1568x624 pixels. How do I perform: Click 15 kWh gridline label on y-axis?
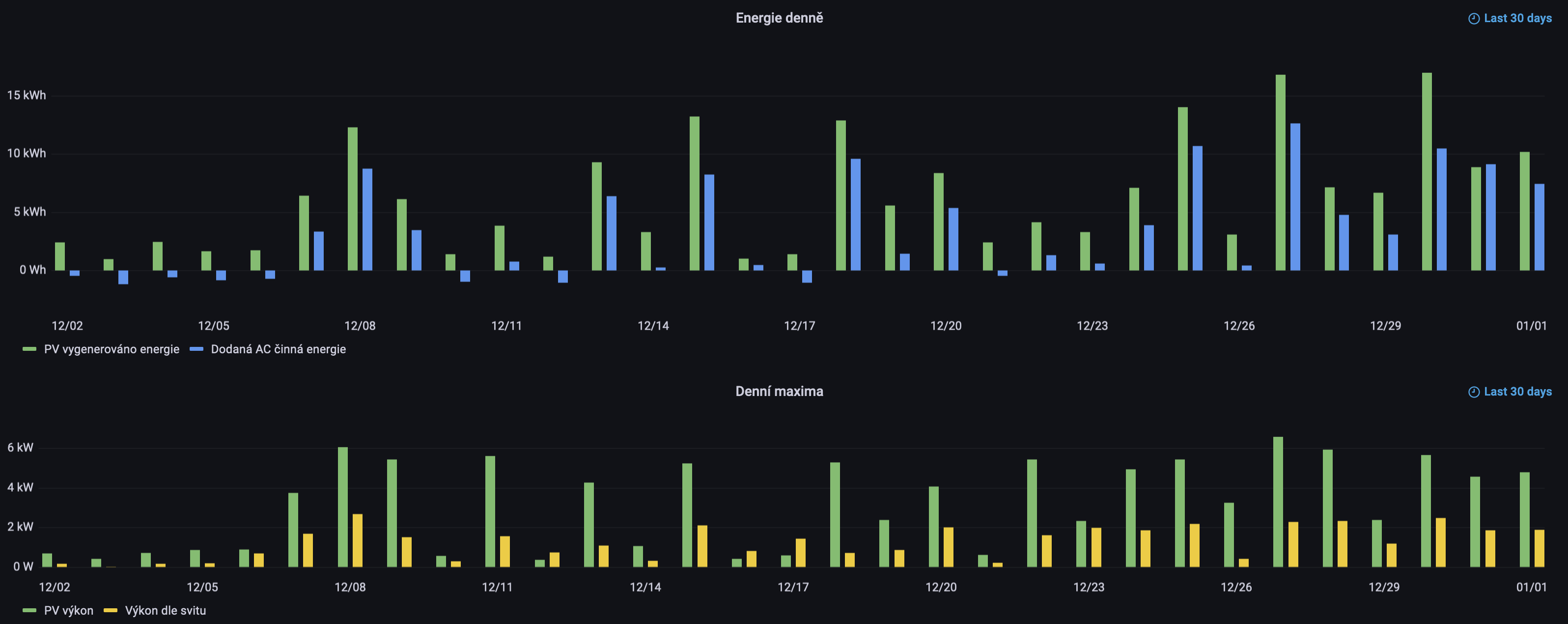coord(26,95)
